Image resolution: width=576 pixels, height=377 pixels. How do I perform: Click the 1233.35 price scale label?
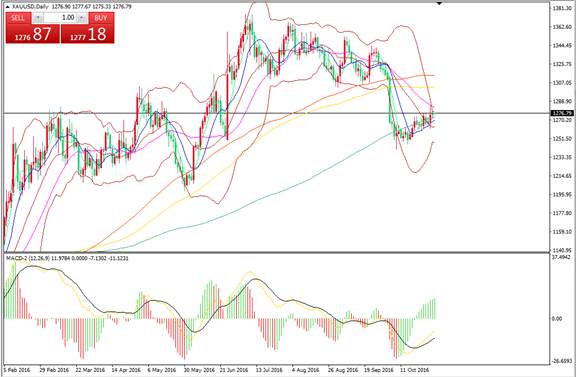pyautogui.click(x=562, y=157)
